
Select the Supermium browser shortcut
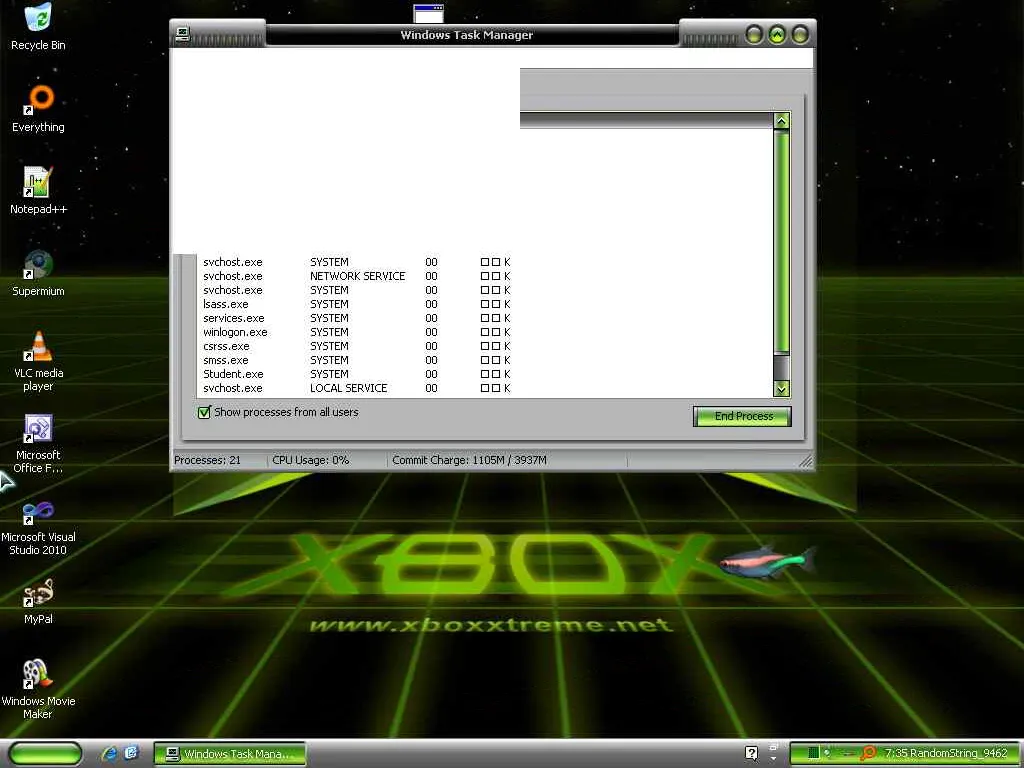(38, 273)
